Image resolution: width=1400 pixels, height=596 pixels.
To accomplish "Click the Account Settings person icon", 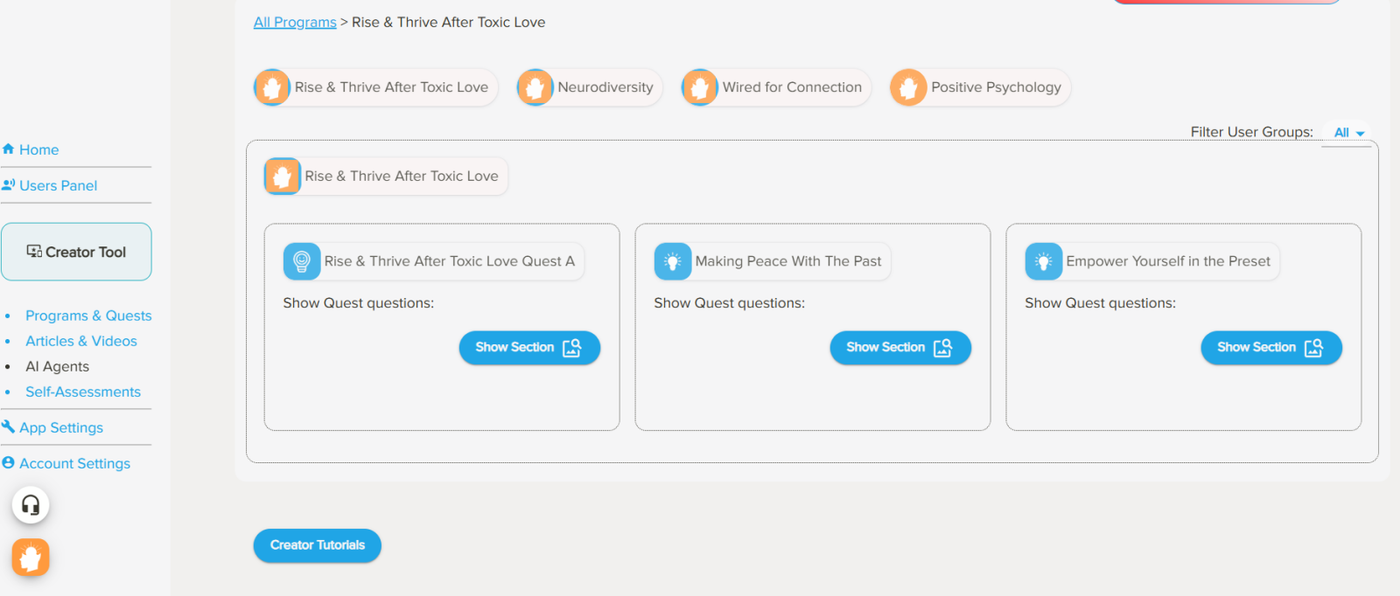I will tap(8, 463).
